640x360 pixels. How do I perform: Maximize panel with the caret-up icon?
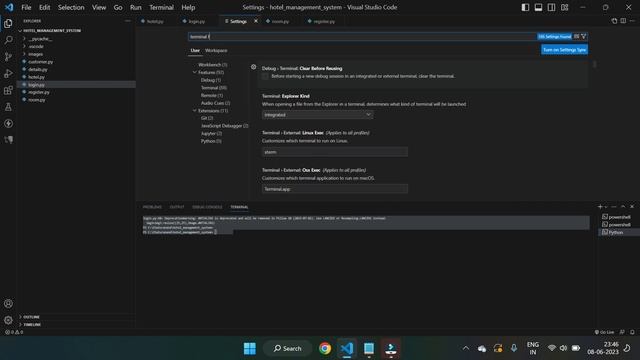[623, 207]
